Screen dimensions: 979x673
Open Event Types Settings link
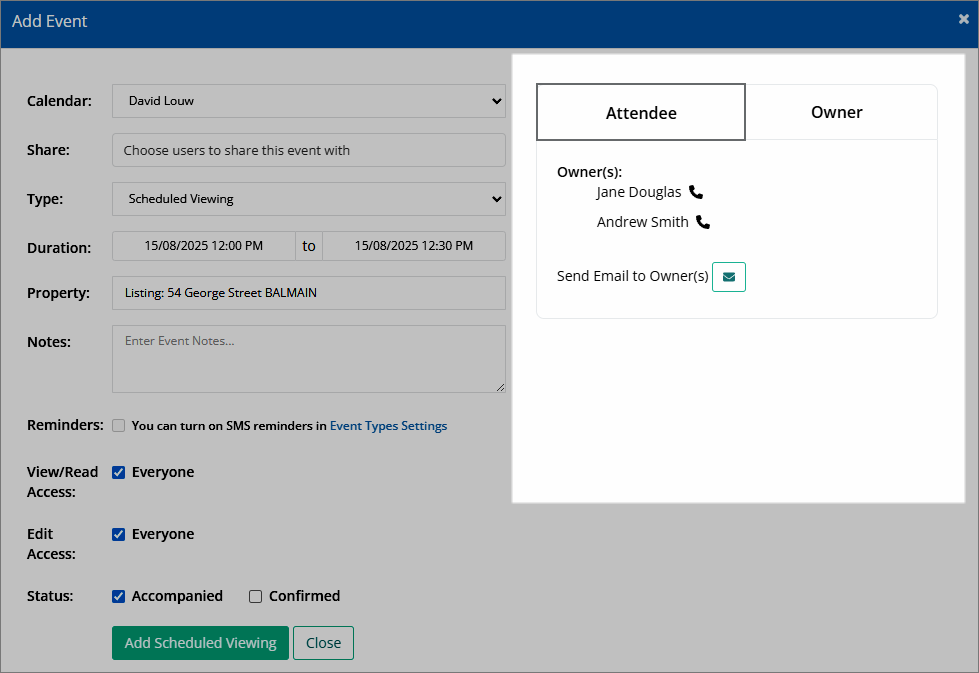pyautogui.click(x=388, y=426)
